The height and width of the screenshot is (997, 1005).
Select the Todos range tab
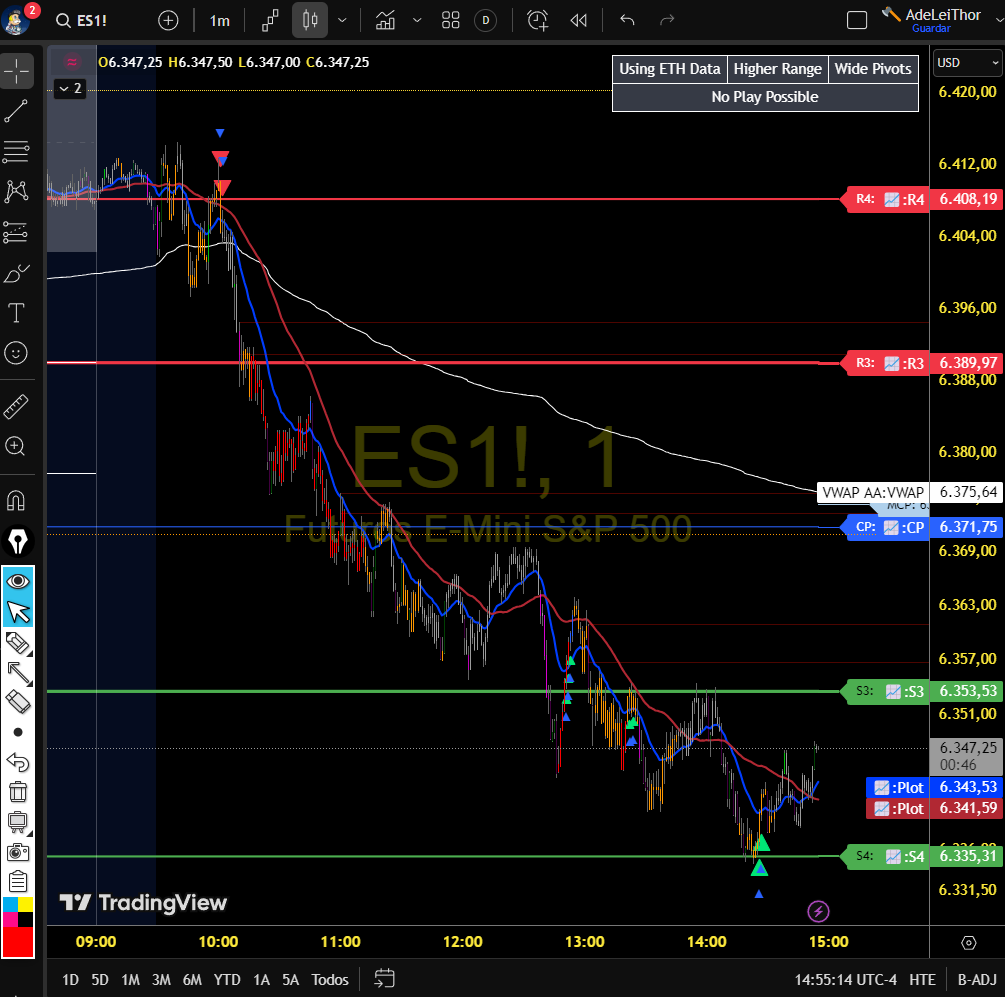pyautogui.click(x=330, y=981)
